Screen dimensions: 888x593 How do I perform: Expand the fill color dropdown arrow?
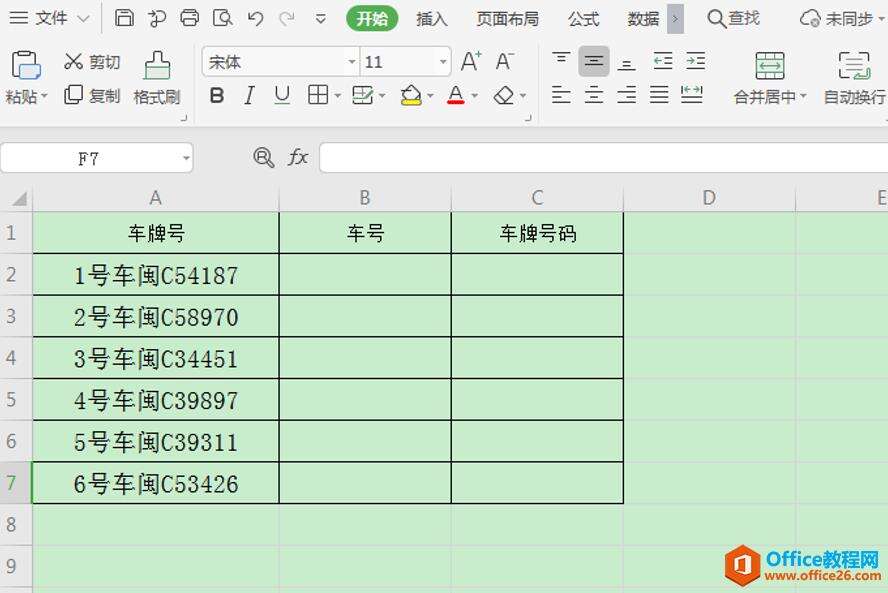click(430, 95)
